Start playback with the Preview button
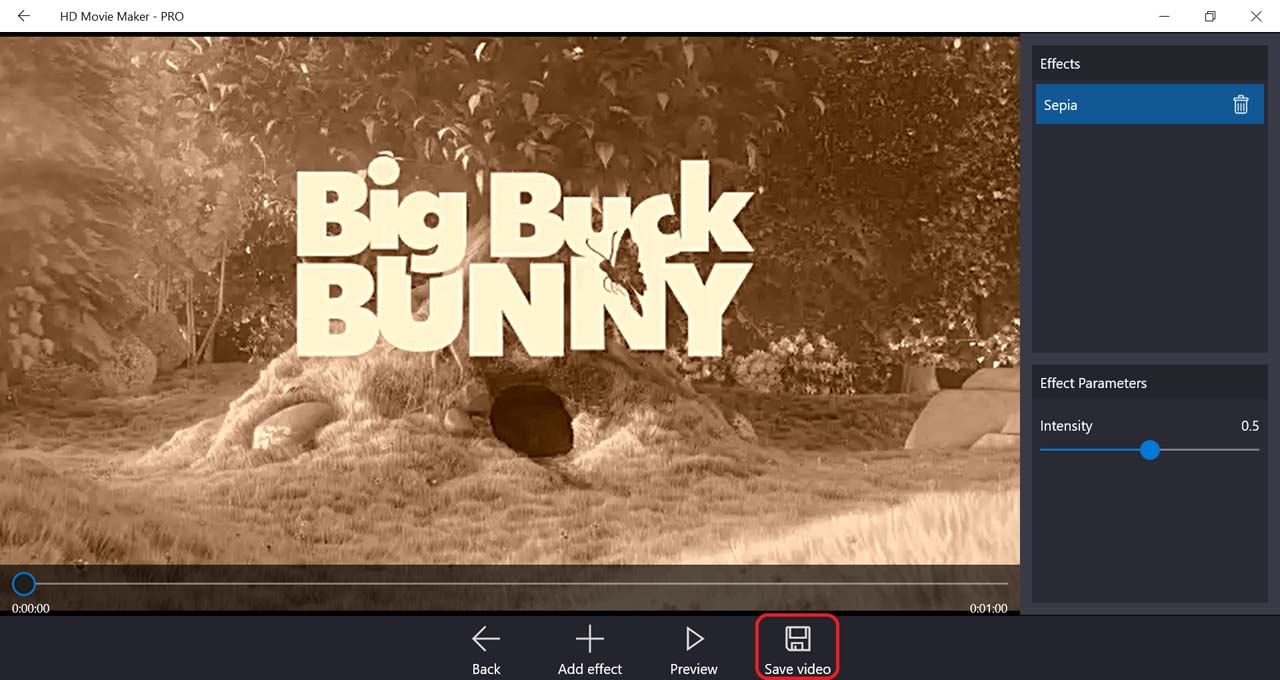The height and width of the screenshot is (680, 1280). pos(694,648)
